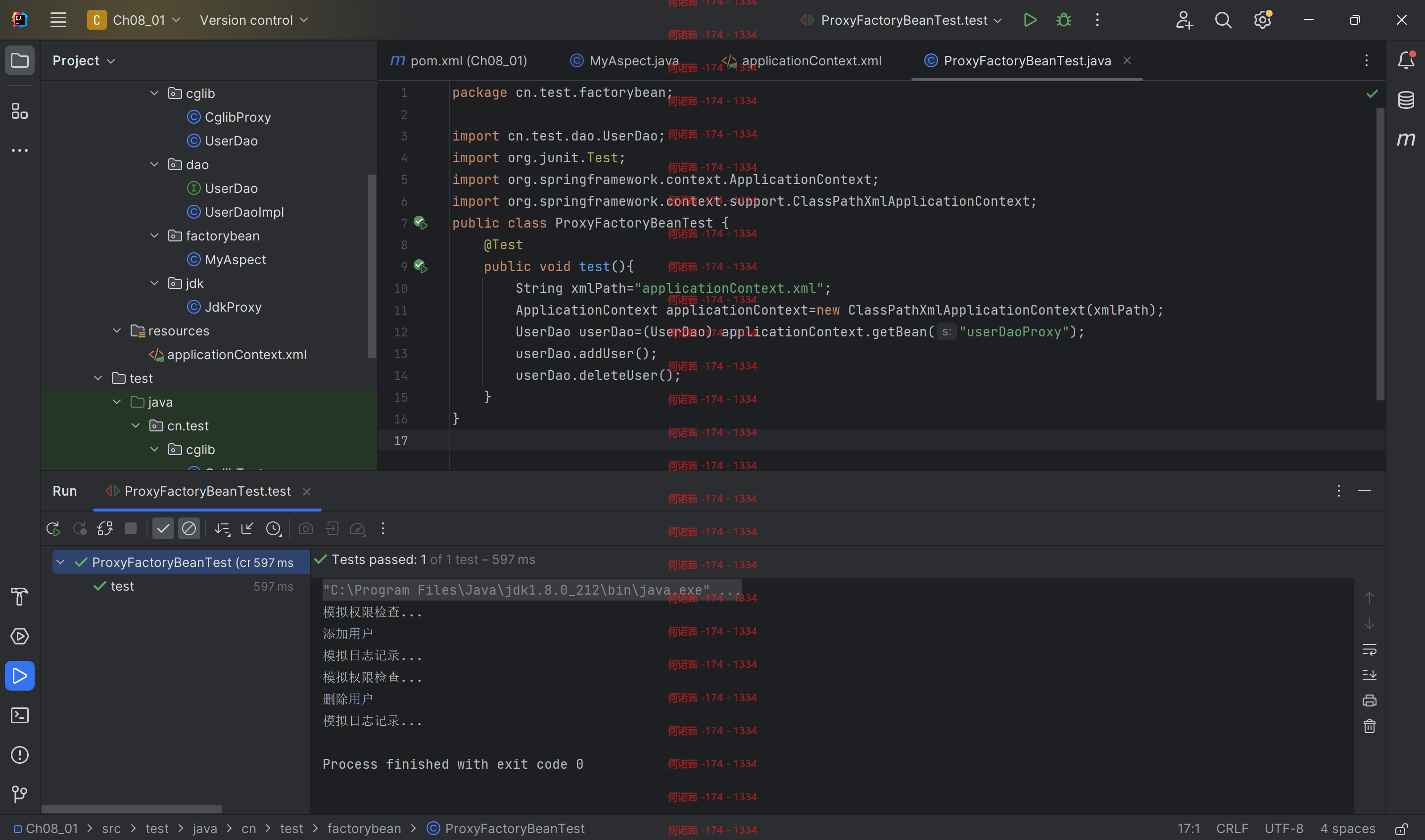1425x840 pixels.
Task: Click Run panel horizontal scrollbar
Action: [x=131, y=809]
